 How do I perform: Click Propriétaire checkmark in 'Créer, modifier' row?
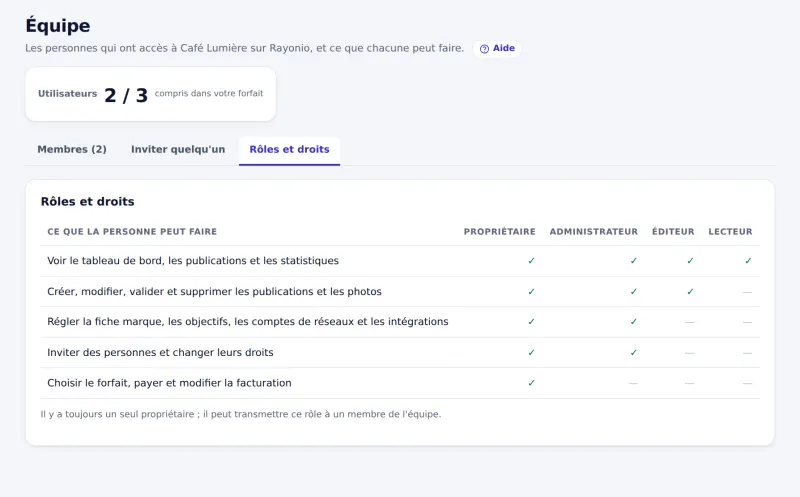(531, 292)
